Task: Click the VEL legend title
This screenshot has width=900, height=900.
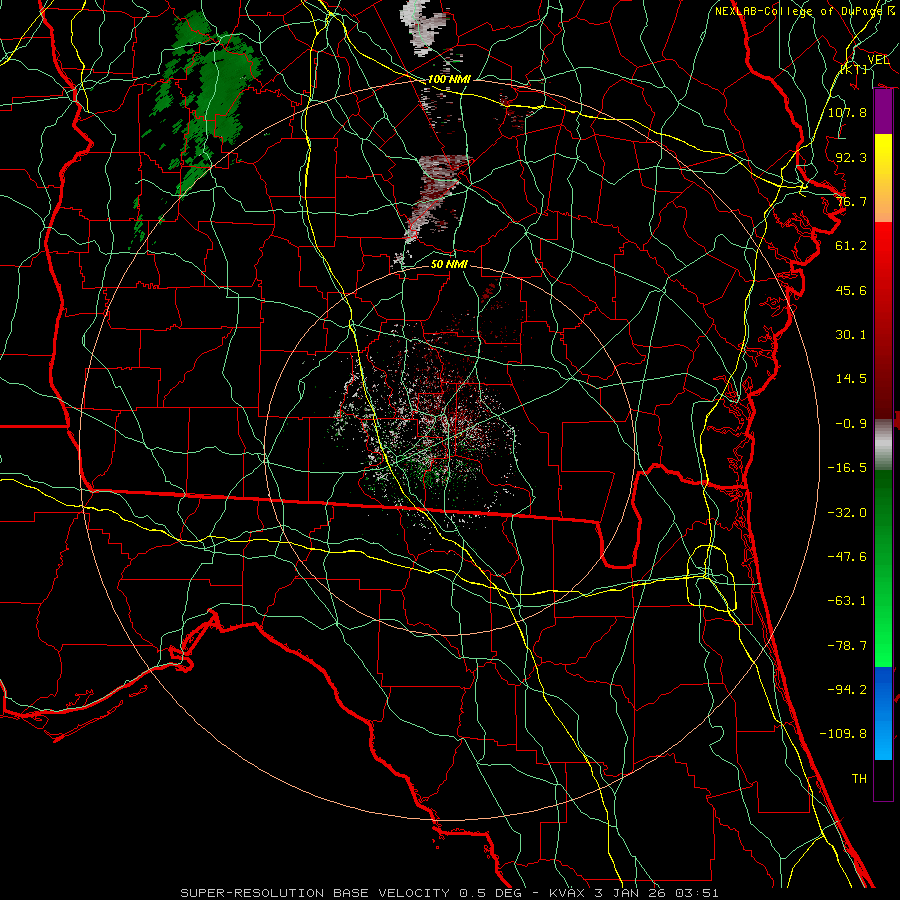Action: click(878, 59)
